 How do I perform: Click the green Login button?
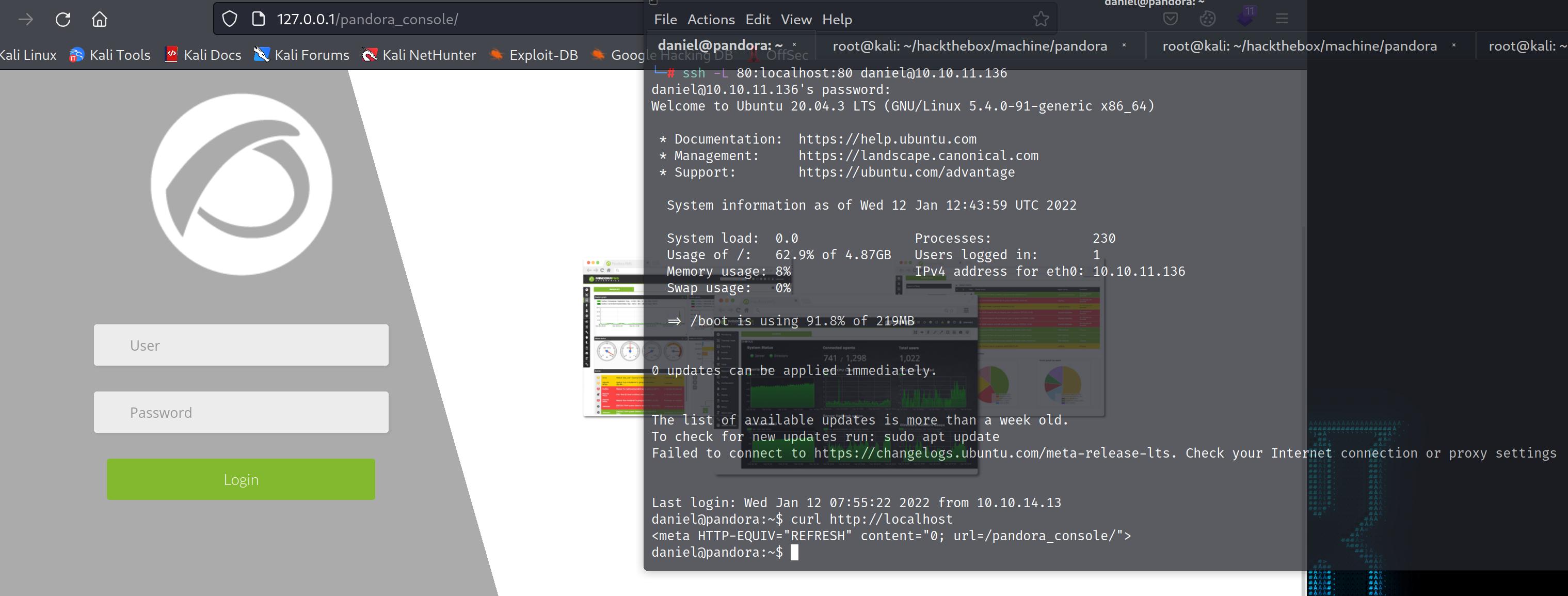click(241, 479)
